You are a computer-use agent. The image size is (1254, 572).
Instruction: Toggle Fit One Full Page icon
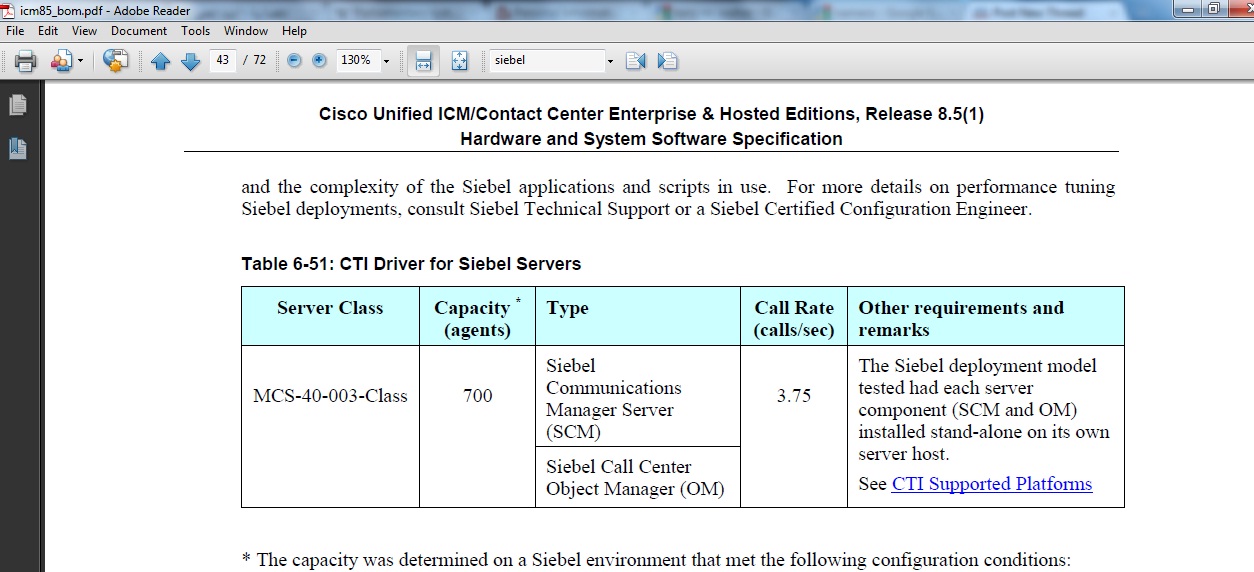(459, 61)
